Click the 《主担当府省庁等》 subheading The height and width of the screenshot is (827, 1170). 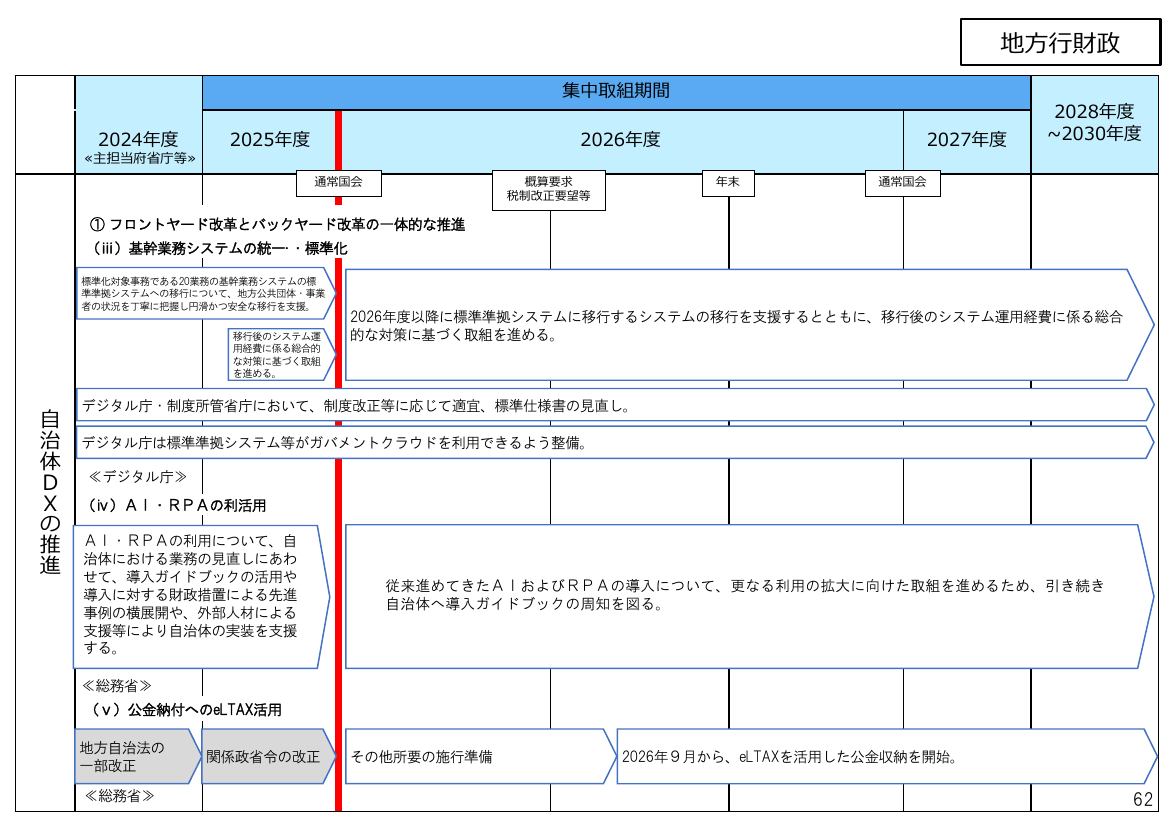140,158
